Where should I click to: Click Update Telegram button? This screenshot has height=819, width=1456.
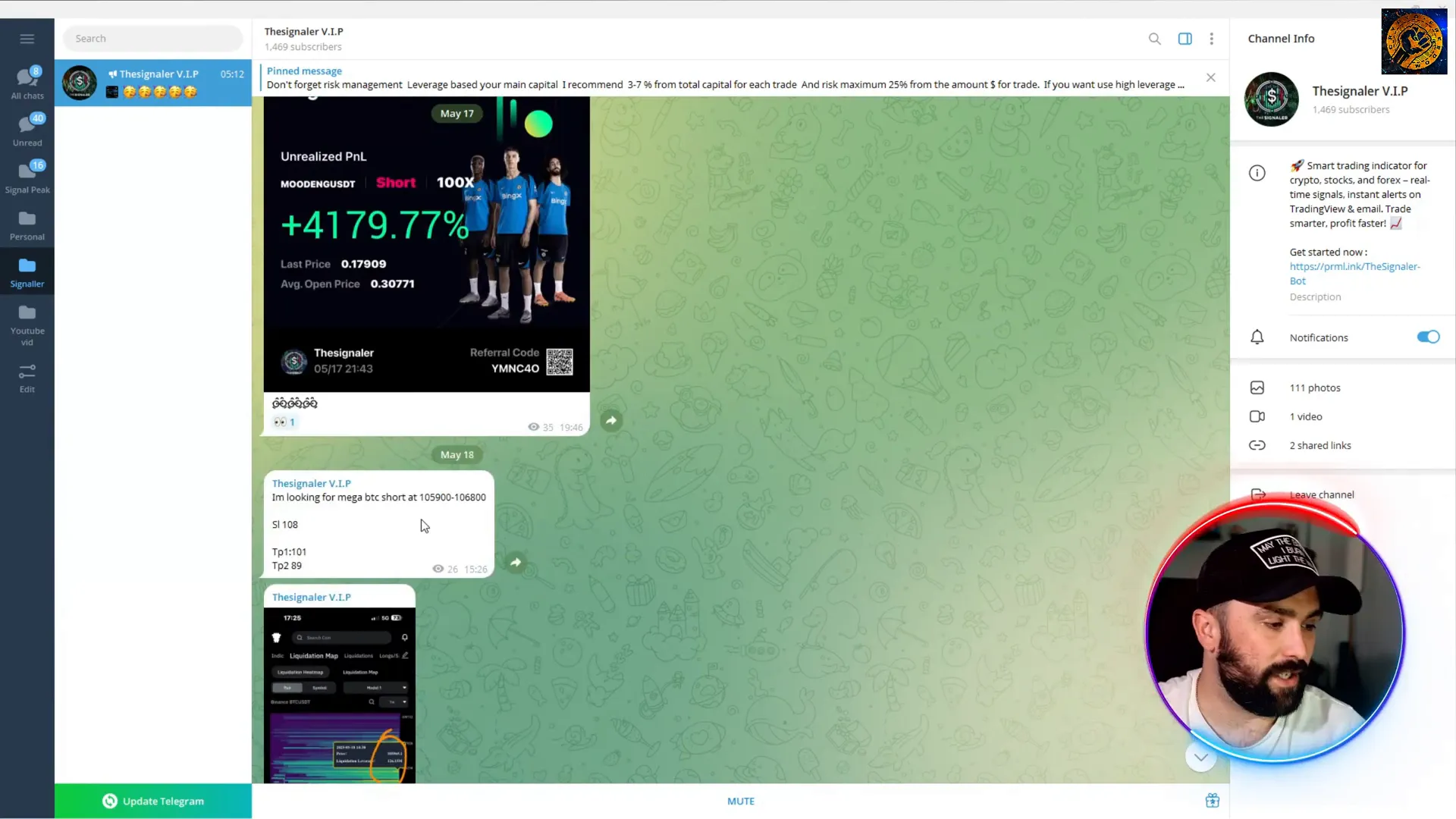pos(153,801)
